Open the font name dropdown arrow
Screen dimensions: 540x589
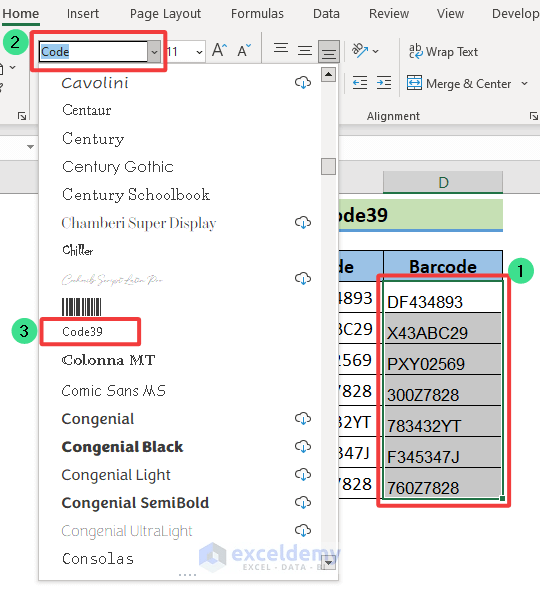pos(154,52)
